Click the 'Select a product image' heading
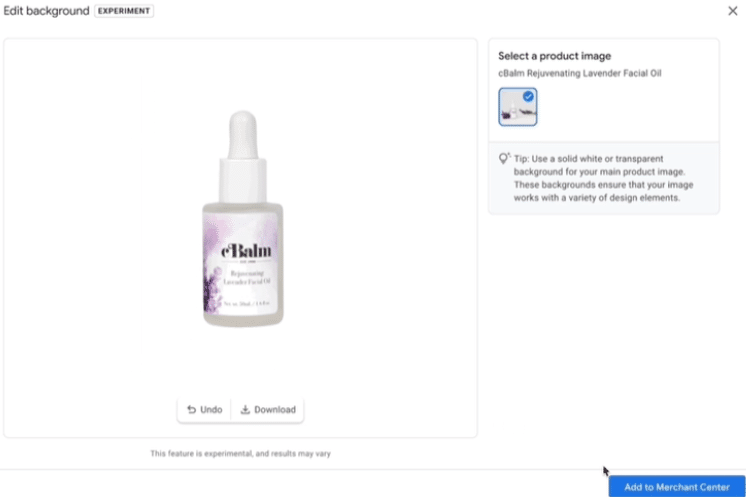 (554, 56)
